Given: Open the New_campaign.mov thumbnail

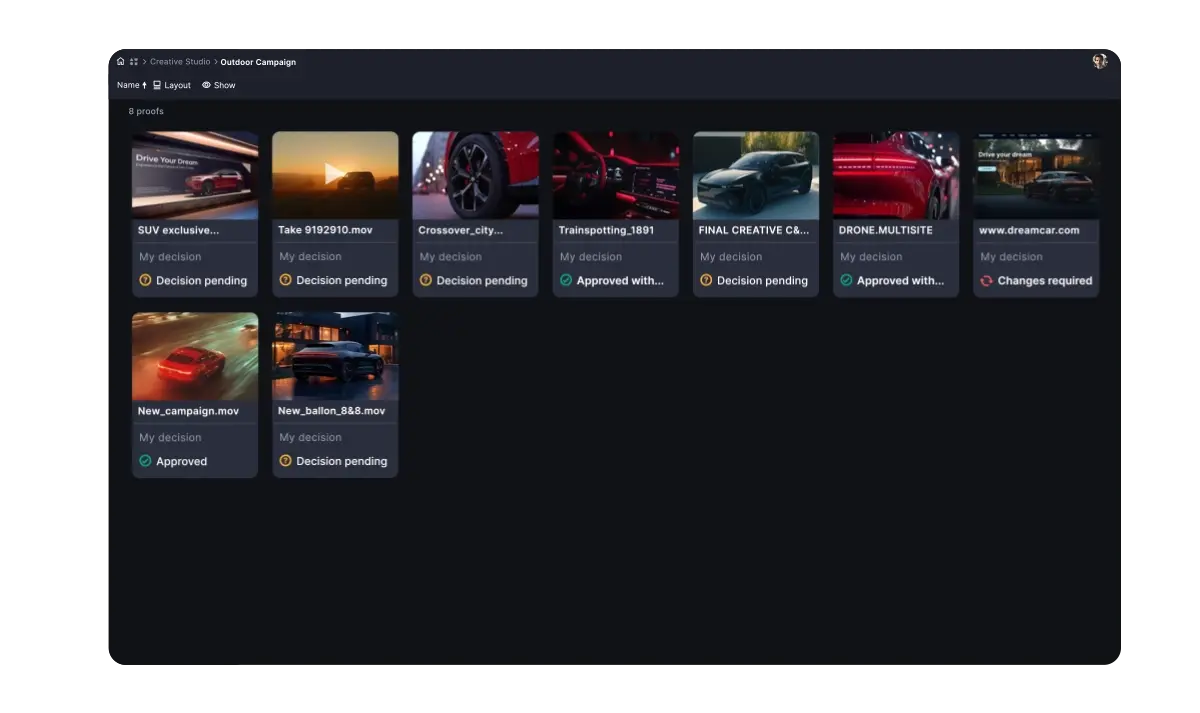Looking at the screenshot, I should pyautogui.click(x=195, y=356).
